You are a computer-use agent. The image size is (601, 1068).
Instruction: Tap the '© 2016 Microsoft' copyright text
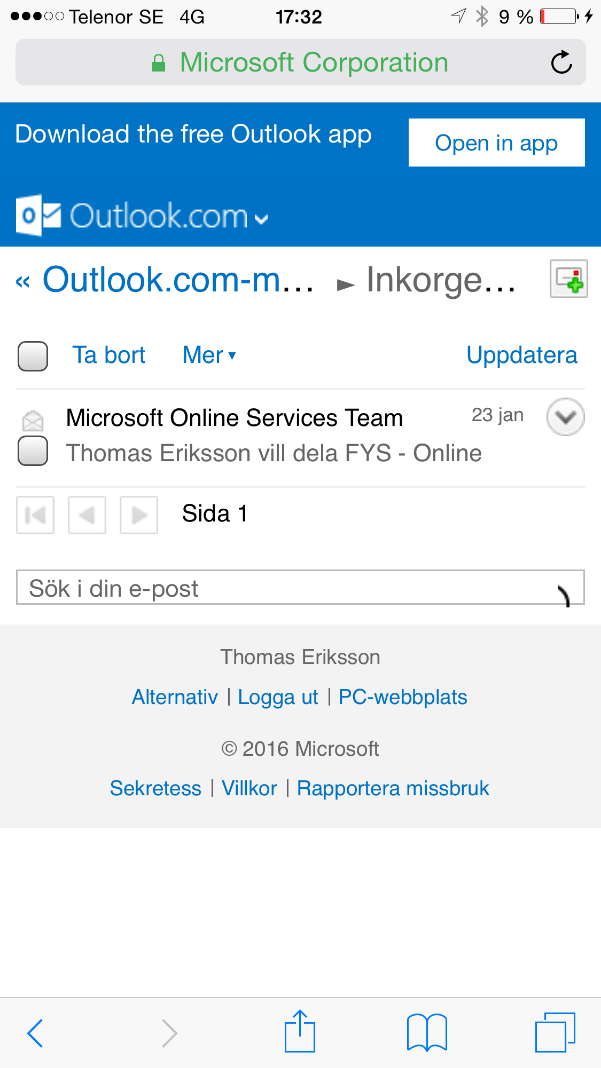coord(300,749)
